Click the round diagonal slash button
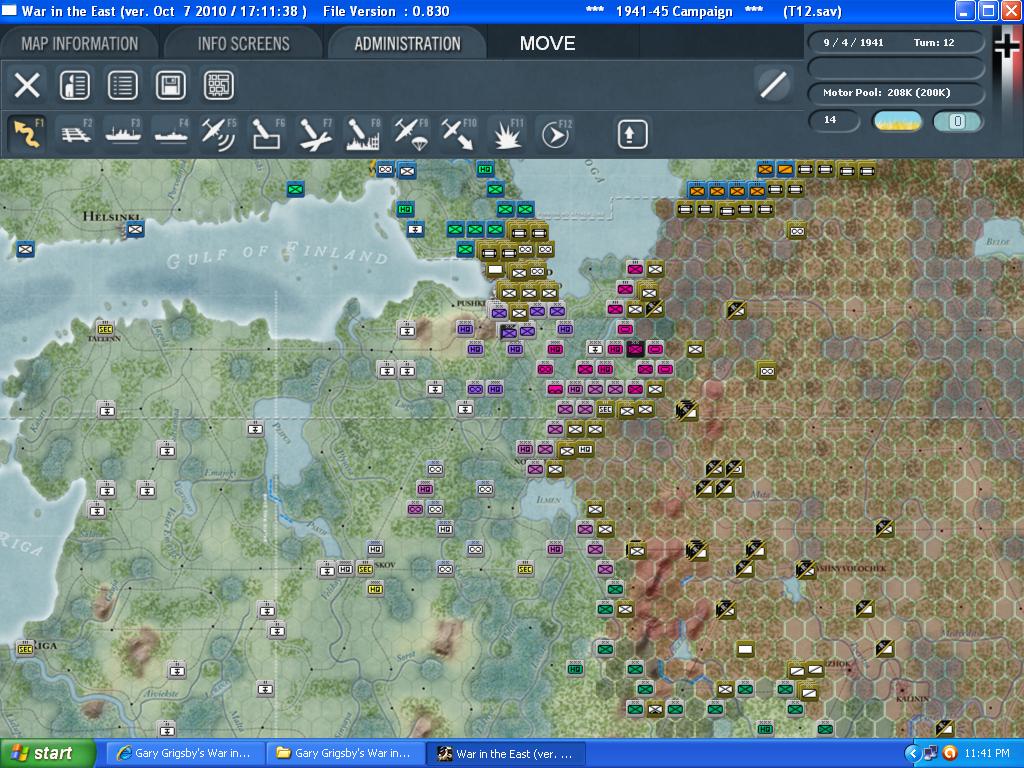Image resolution: width=1024 pixels, height=768 pixels. click(774, 85)
